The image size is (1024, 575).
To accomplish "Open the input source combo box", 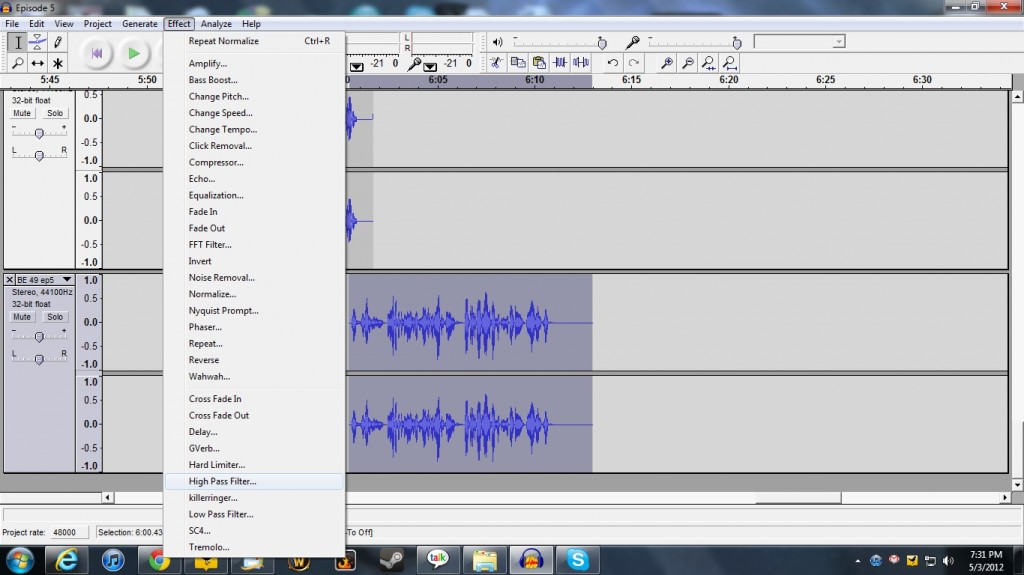I will pos(799,42).
